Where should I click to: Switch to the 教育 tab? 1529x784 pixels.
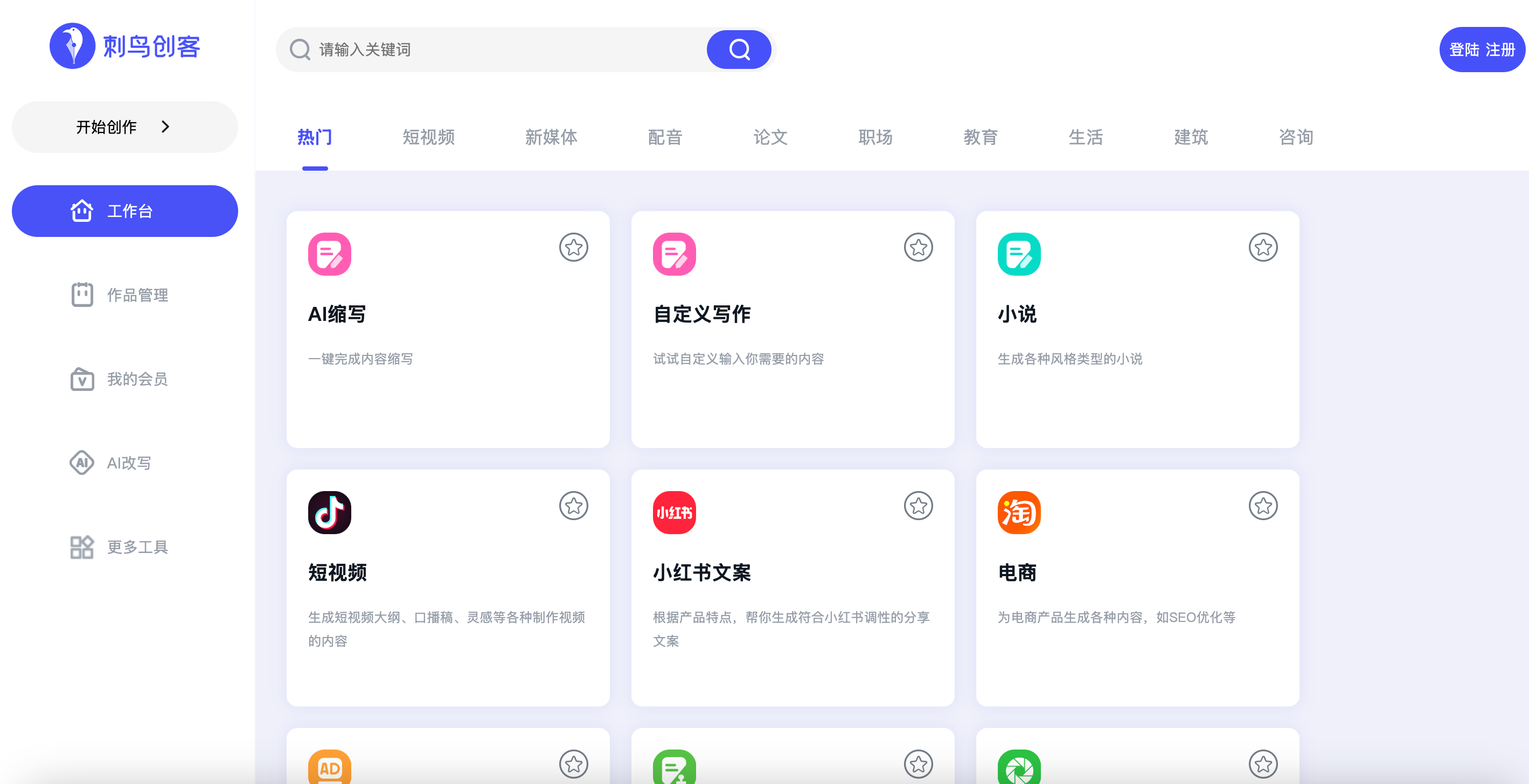click(981, 137)
